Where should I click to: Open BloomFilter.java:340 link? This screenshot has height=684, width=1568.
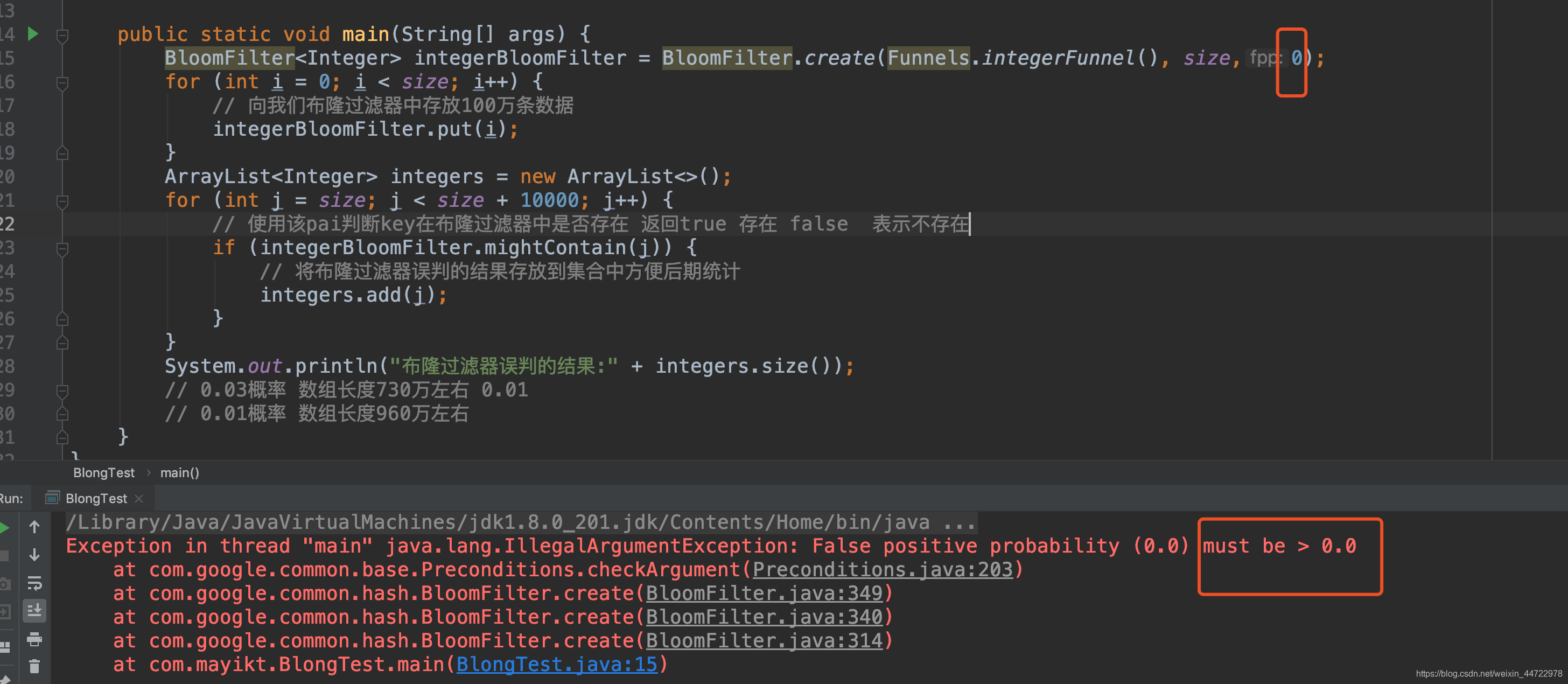coord(764,617)
